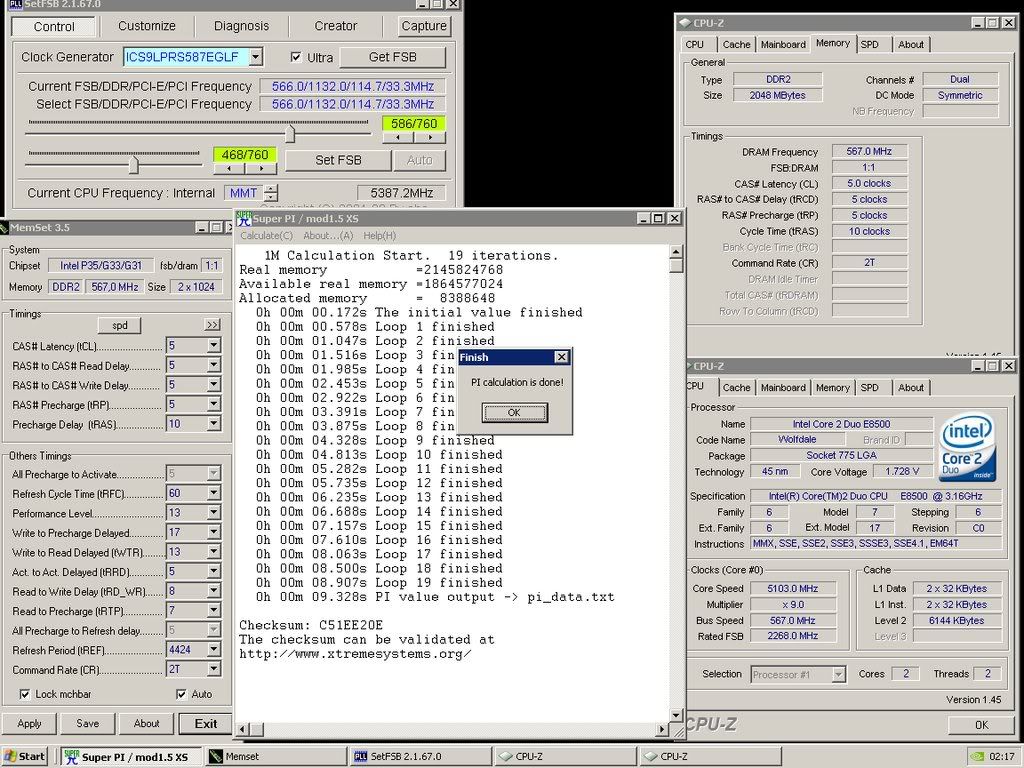Click Super PI icon in the window title bar

(x=244, y=218)
